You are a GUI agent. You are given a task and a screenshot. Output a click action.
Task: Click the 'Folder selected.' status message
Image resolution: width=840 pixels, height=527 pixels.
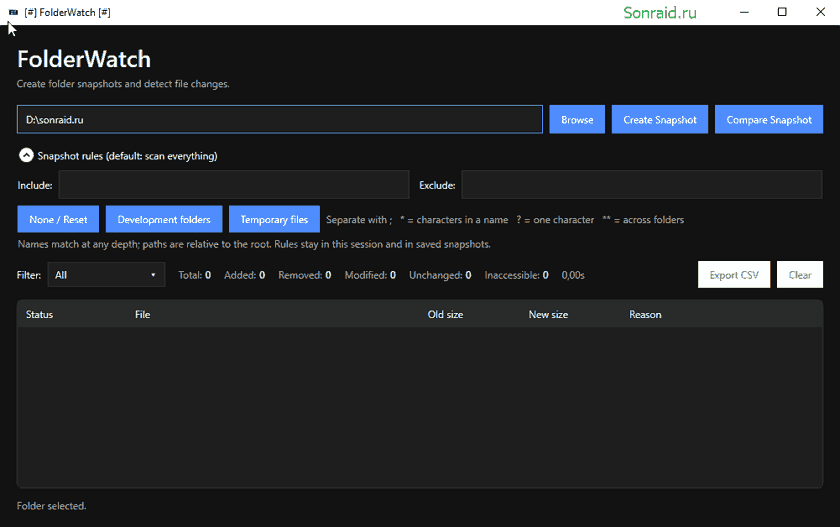(x=51, y=506)
